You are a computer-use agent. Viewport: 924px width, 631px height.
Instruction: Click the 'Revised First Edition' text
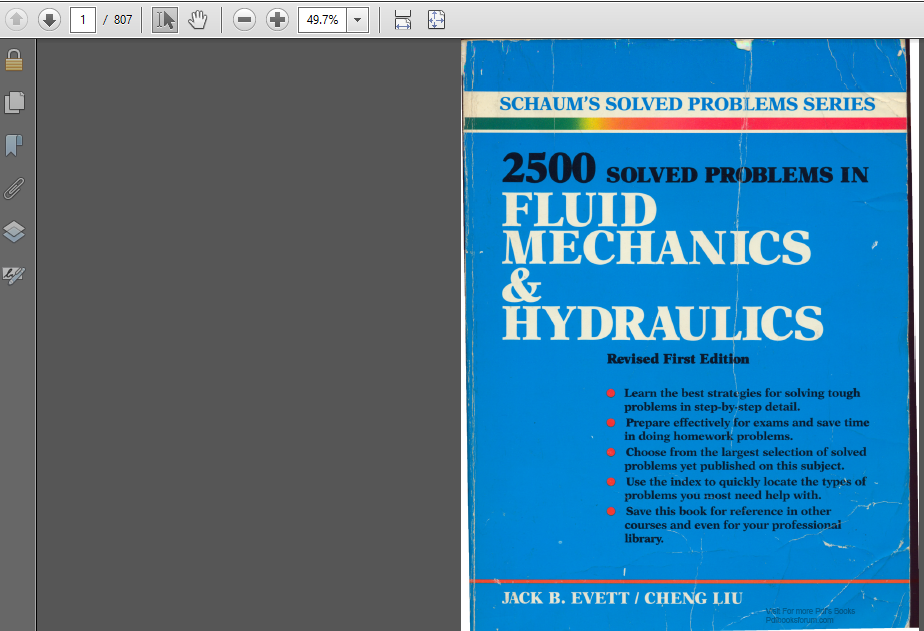(678, 359)
